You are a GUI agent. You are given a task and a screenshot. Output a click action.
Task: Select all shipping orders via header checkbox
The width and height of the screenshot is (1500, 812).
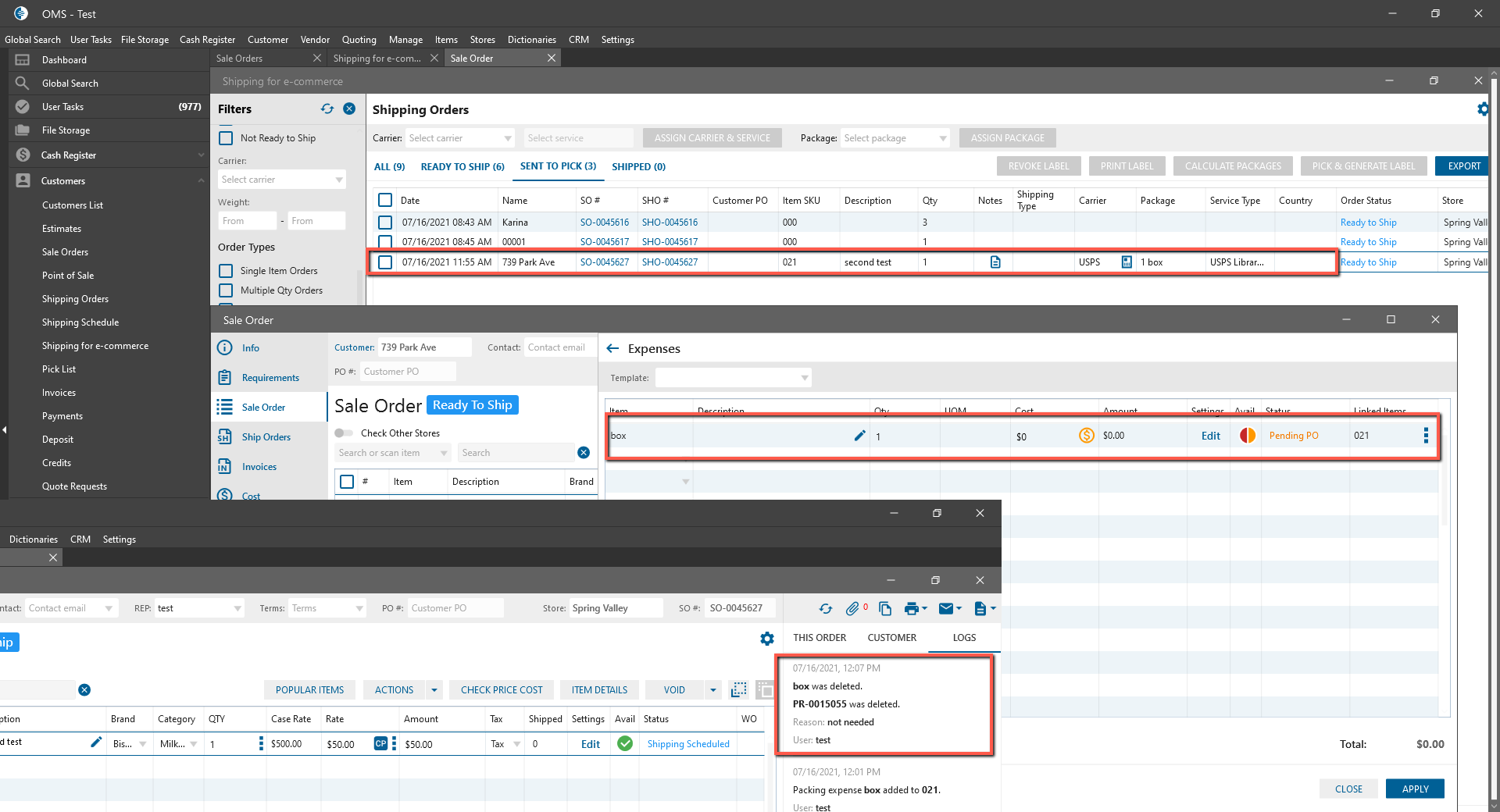coord(385,200)
